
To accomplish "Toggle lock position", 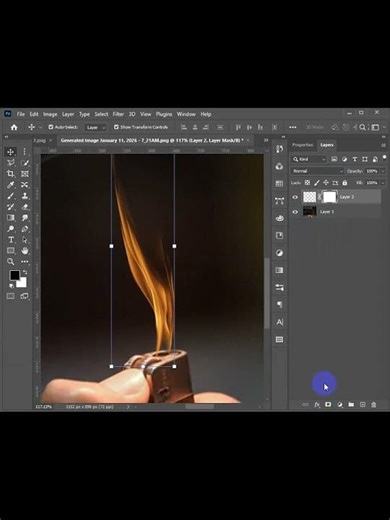I will point(326,183).
